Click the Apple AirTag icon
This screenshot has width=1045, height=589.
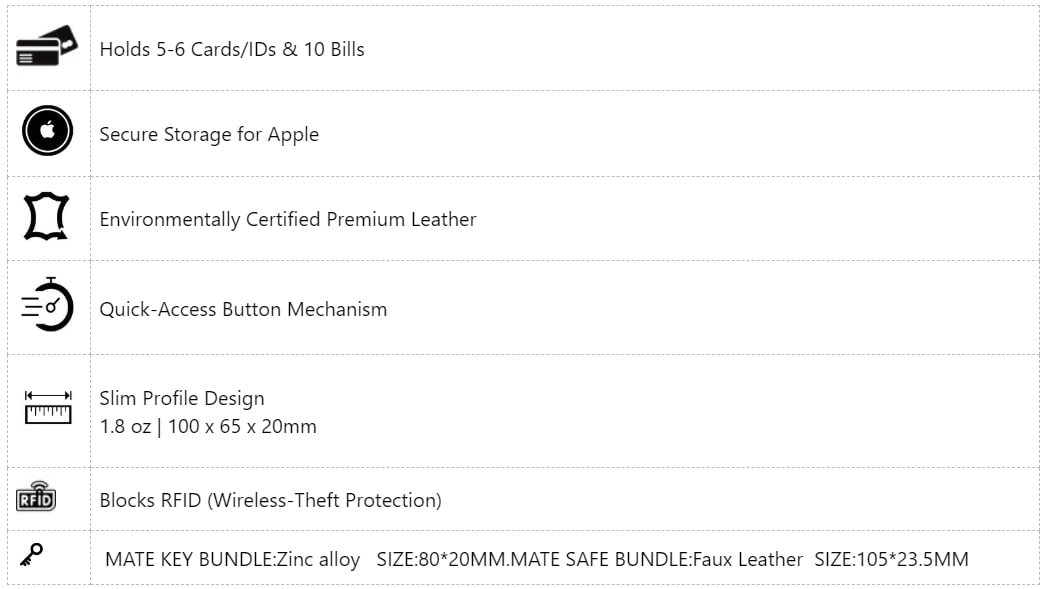(47, 131)
